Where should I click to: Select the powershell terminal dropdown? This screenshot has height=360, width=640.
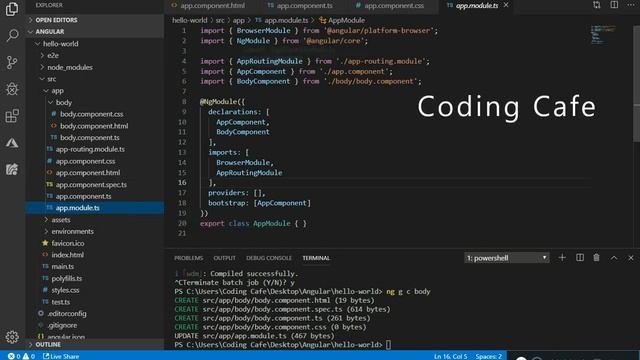click(x=507, y=258)
